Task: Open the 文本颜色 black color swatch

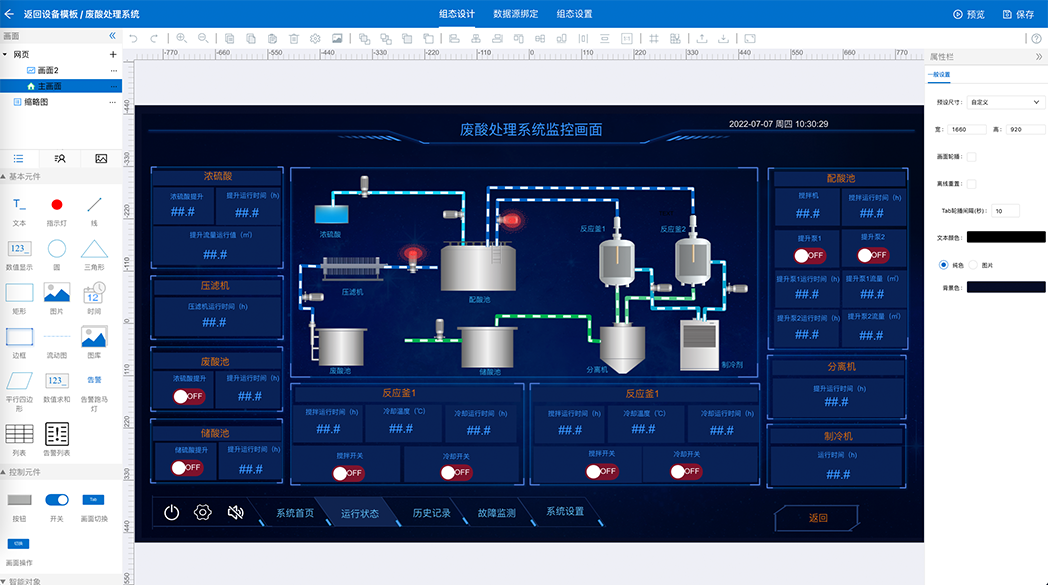Action: (x=1006, y=237)
